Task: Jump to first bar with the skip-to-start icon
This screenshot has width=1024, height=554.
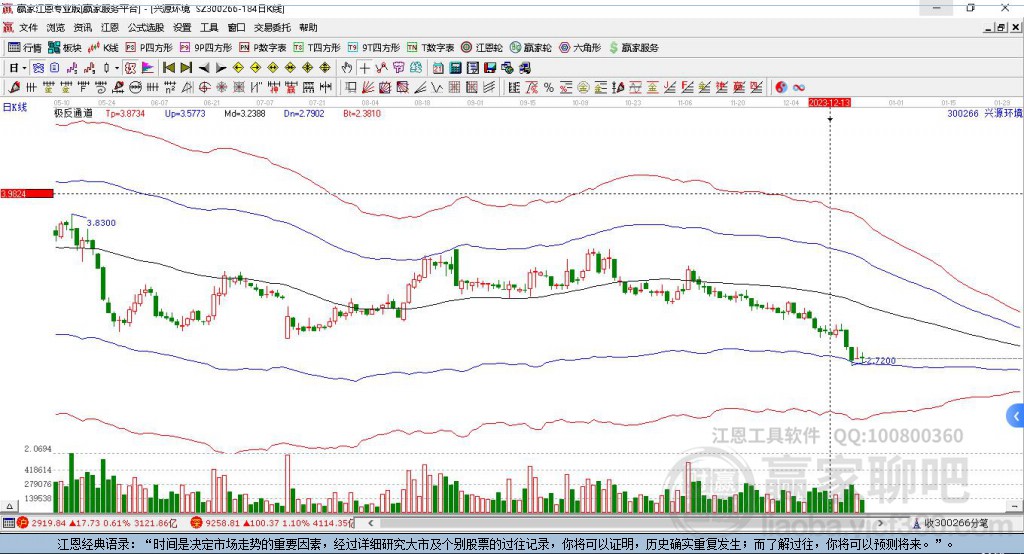Action: [x=168, y=68]
